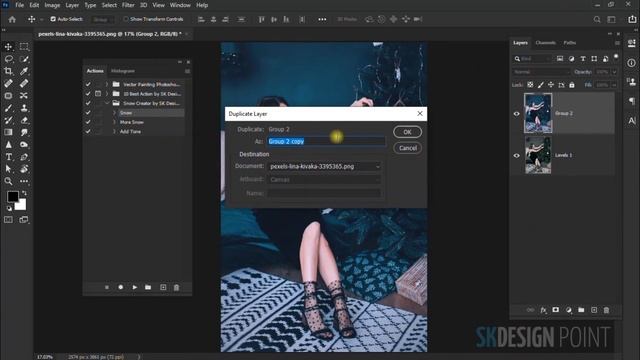This screenshot has width=640, height=360.
Task: Select the Clone Stamp tool
Action: tap(24, 108)
